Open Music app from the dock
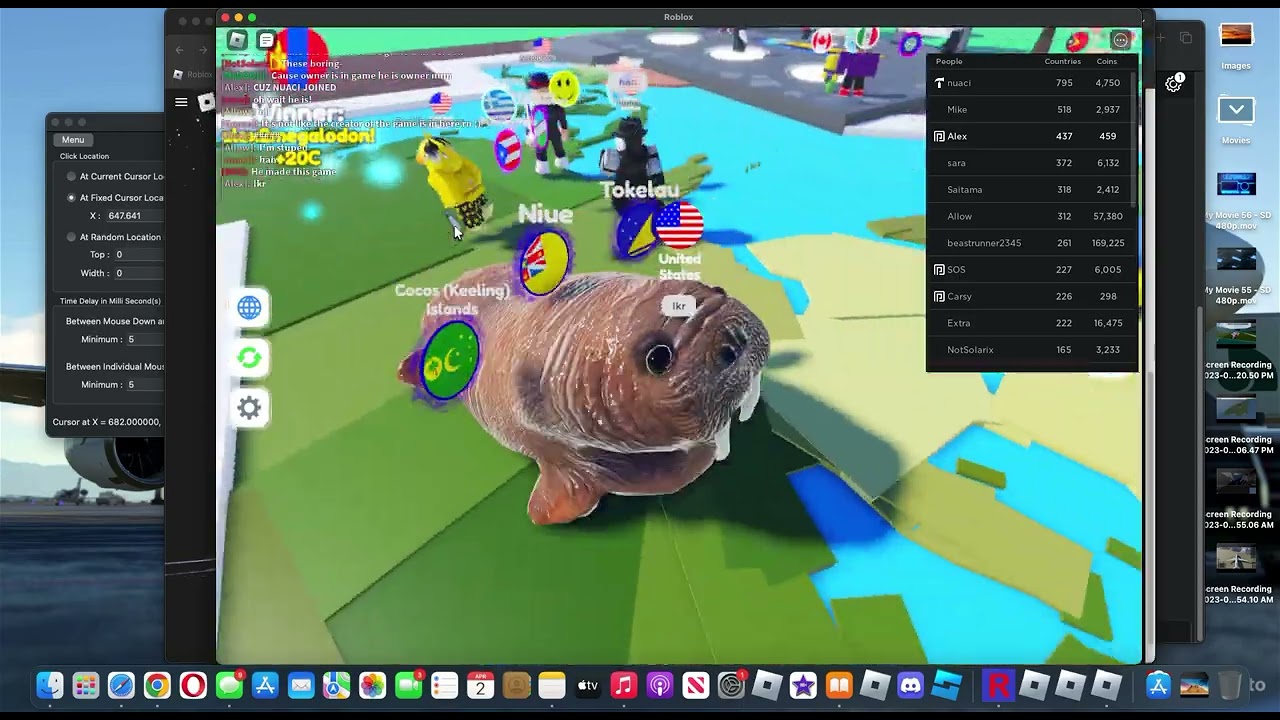The width and height of the screenshot is (1280, 720). (623, 685)
